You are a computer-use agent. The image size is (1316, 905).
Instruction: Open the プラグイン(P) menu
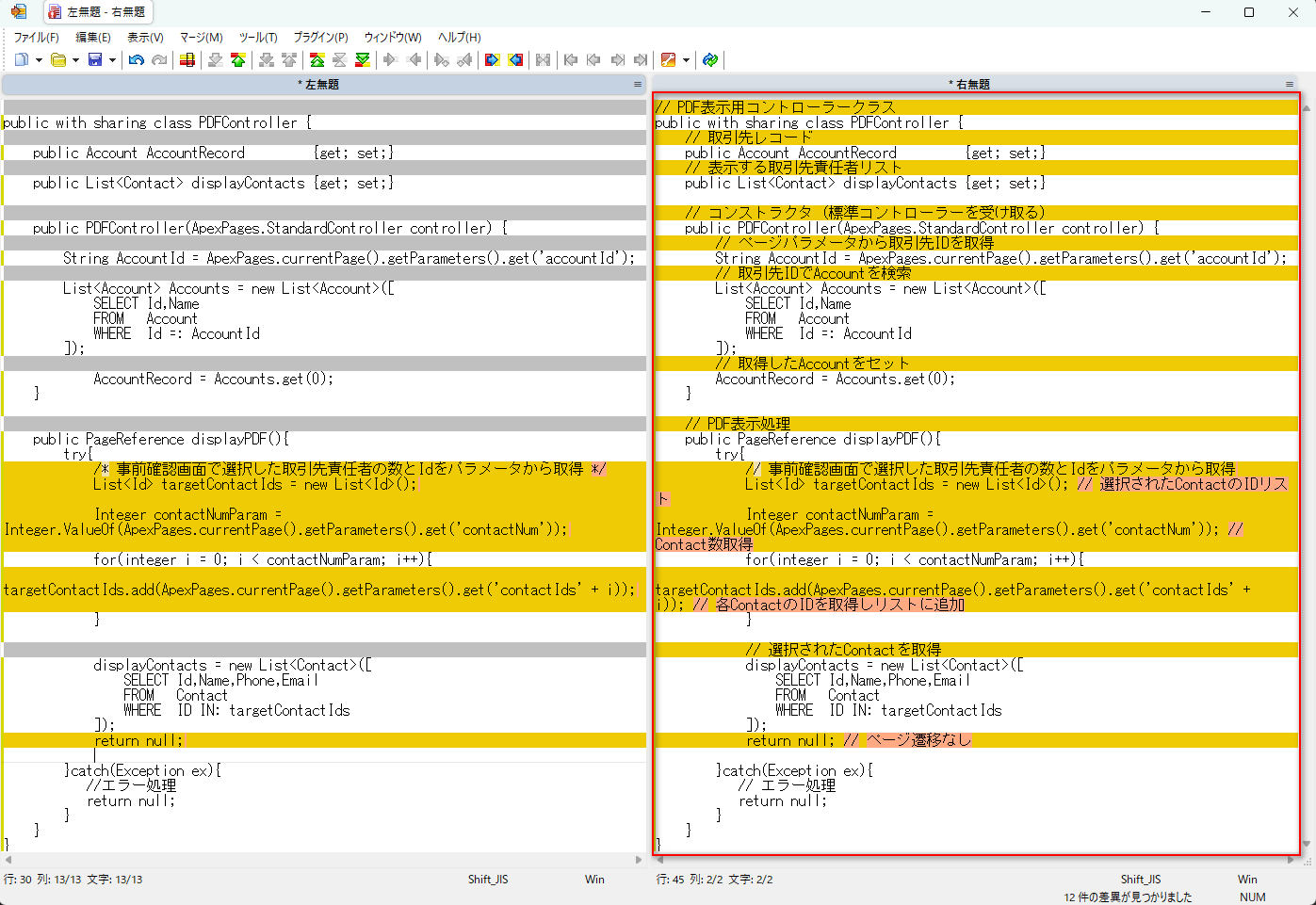[320, 38]
